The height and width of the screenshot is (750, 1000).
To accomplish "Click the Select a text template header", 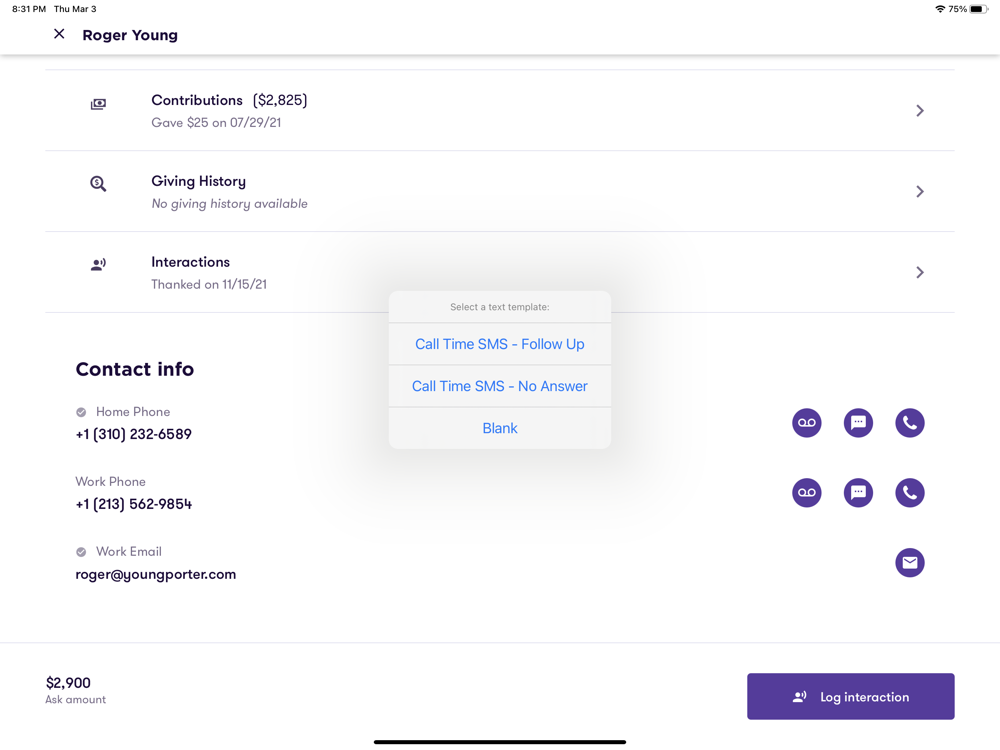I will click(500, 307).
